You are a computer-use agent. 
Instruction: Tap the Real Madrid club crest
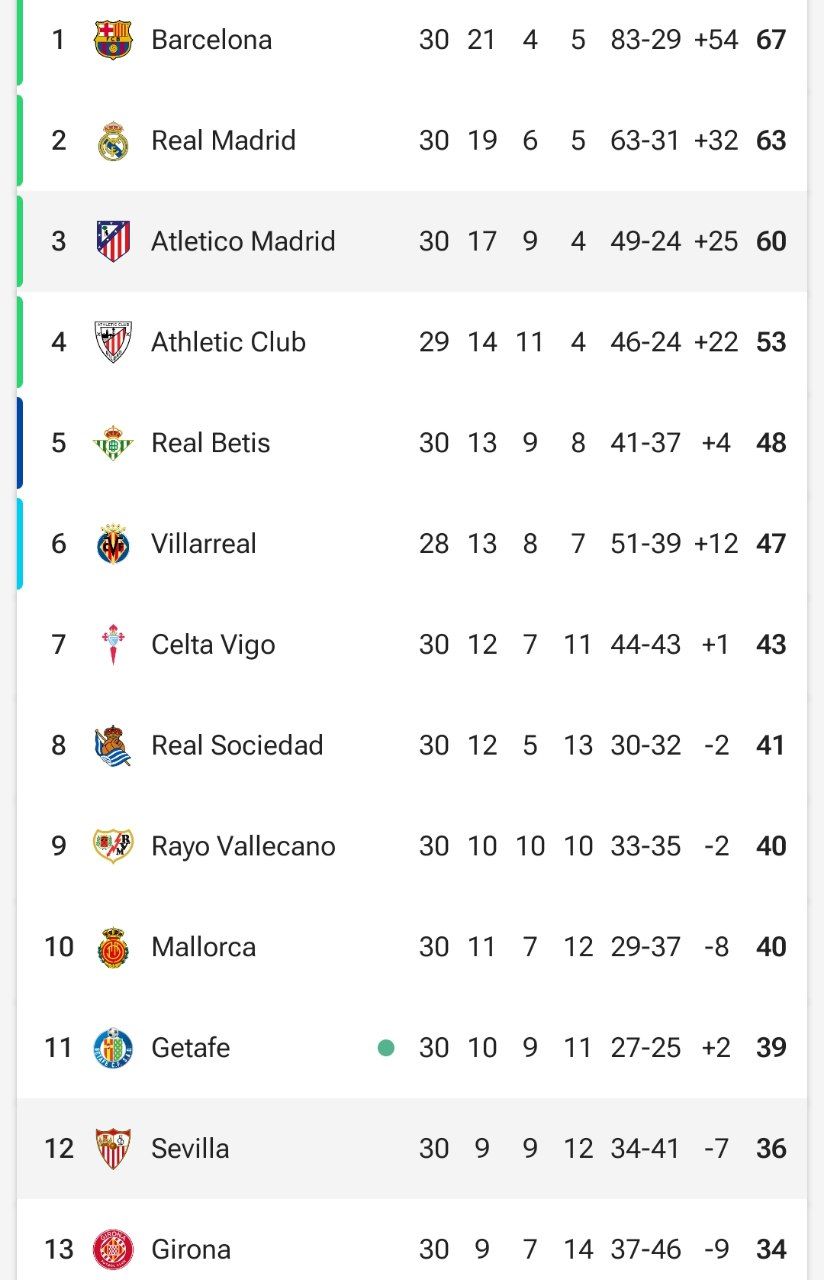(x=113, y=141)
